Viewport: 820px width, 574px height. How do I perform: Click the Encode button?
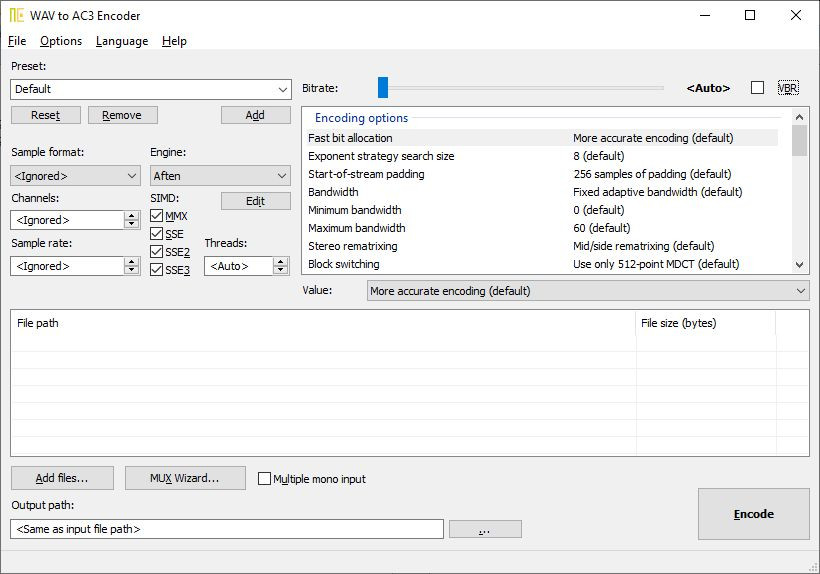pos(754,514)
